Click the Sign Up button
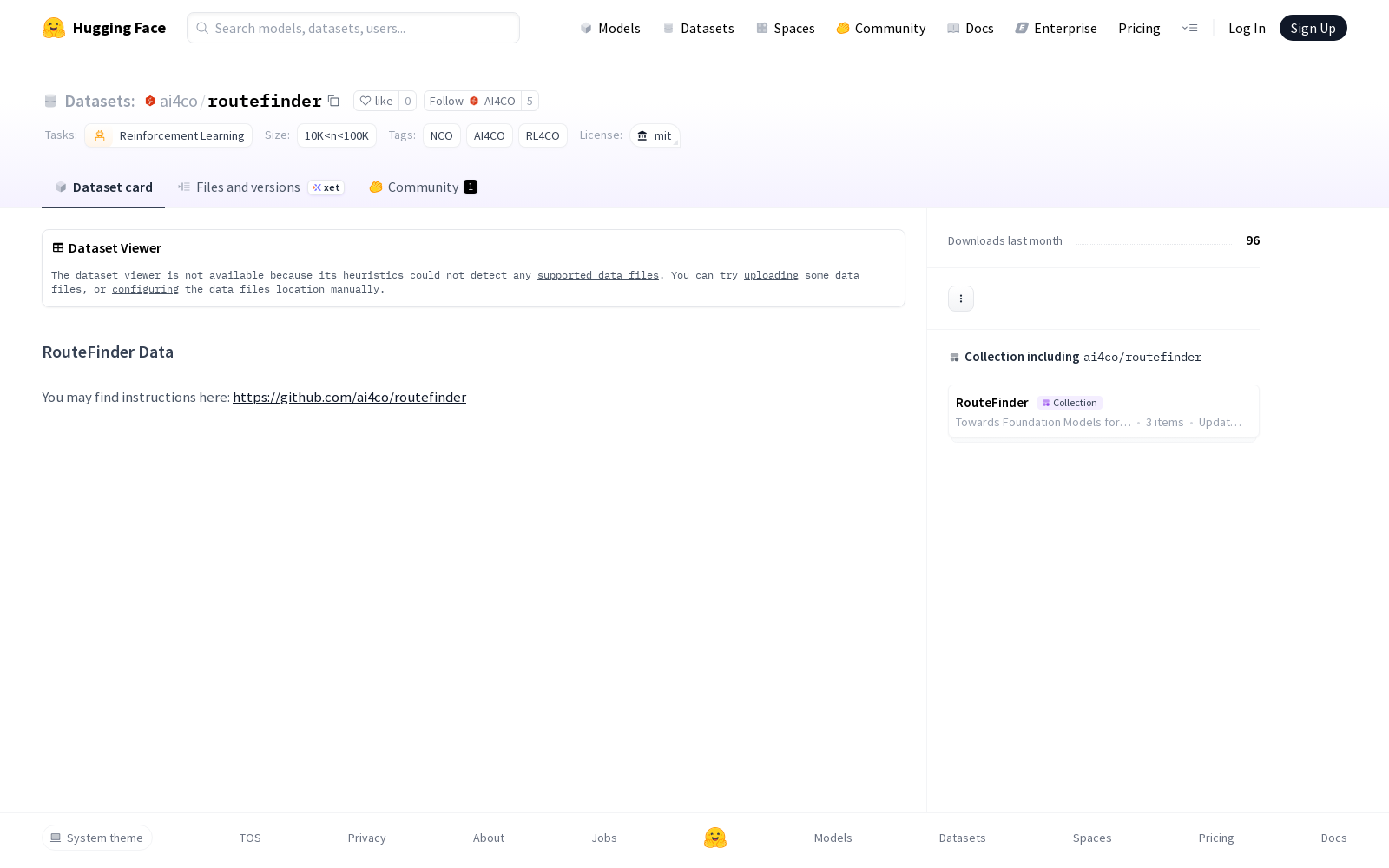The height and width of the screenshot is (868, 1389). click(1313, 28)
